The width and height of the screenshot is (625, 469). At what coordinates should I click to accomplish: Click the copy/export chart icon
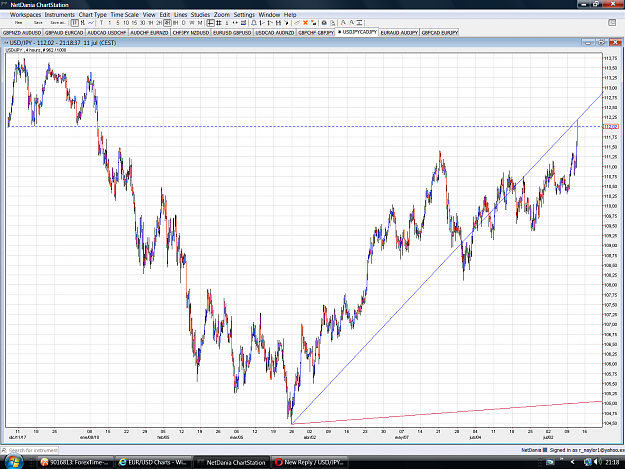point(332,23)
